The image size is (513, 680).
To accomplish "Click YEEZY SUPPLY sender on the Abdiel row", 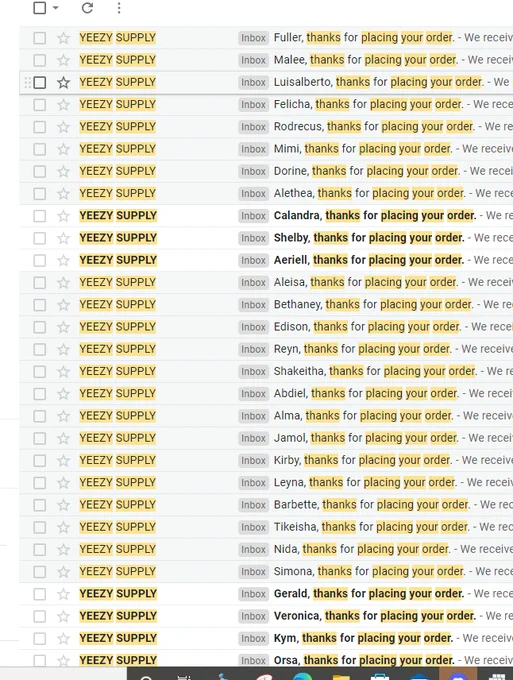I will (118, 394).
